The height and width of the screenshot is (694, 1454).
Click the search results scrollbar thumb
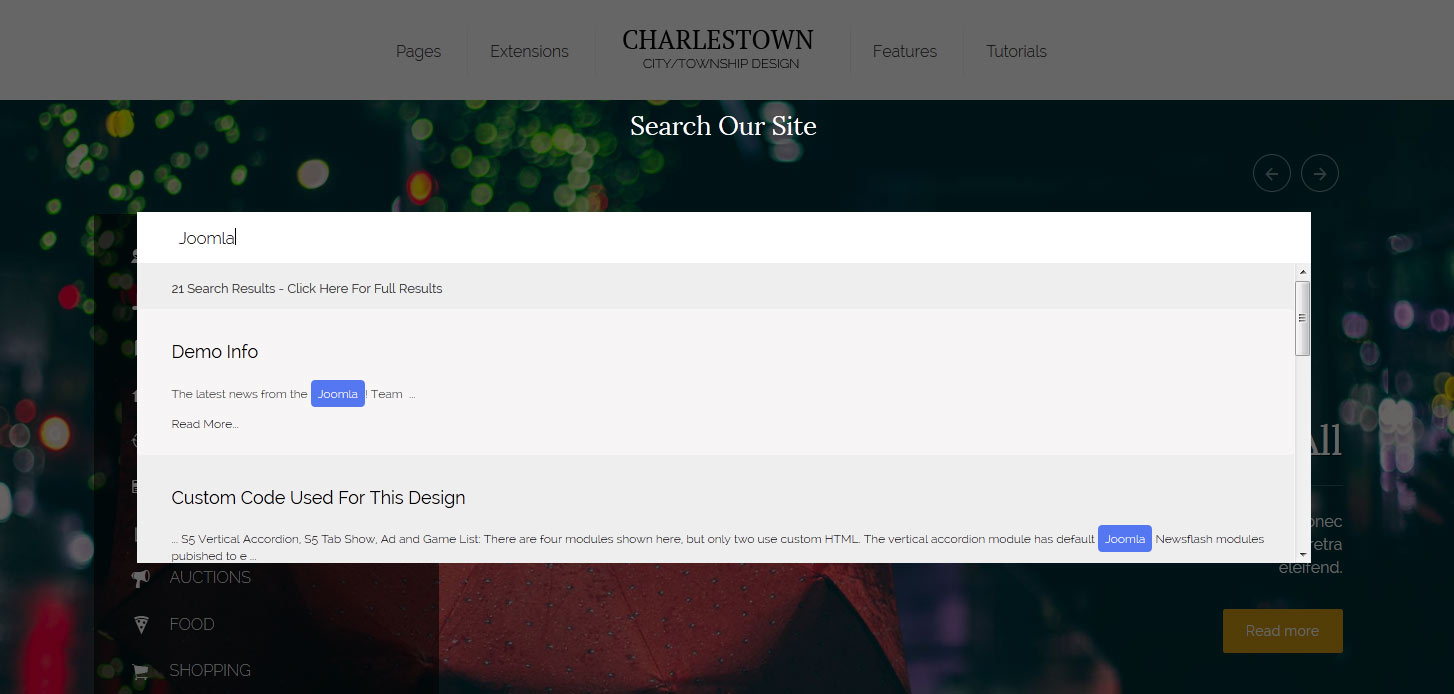coord(1302,318)
